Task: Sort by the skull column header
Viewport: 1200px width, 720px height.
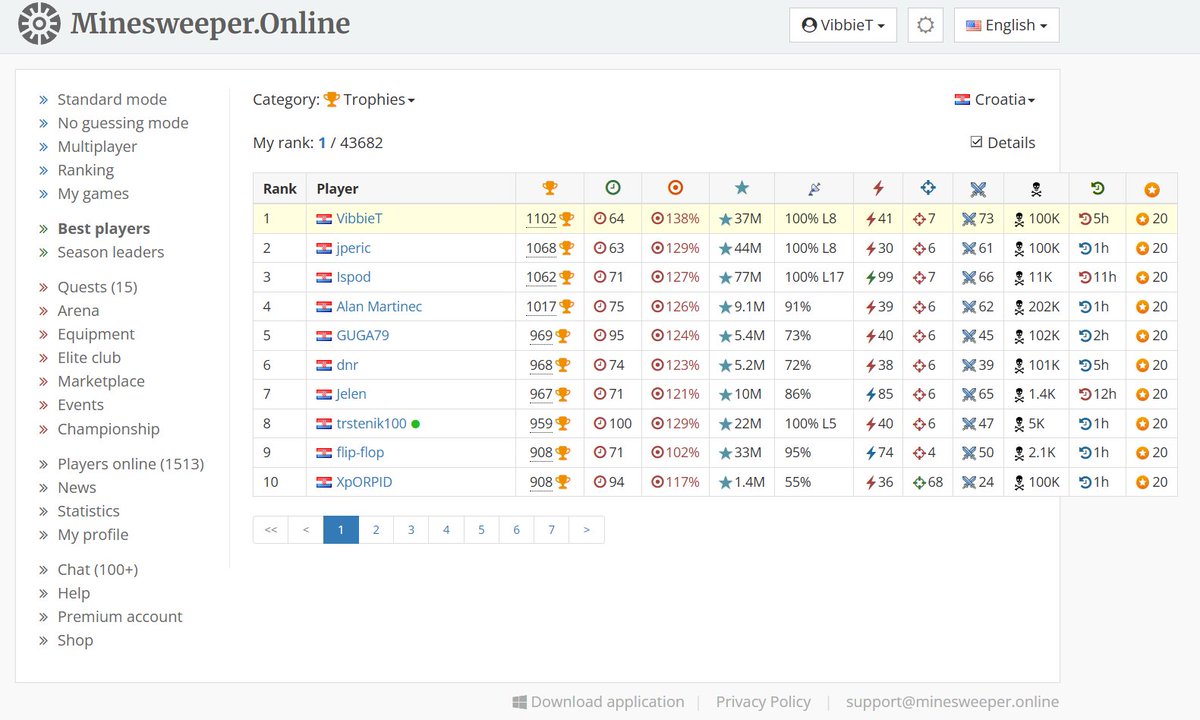Action: [1036, 188]
